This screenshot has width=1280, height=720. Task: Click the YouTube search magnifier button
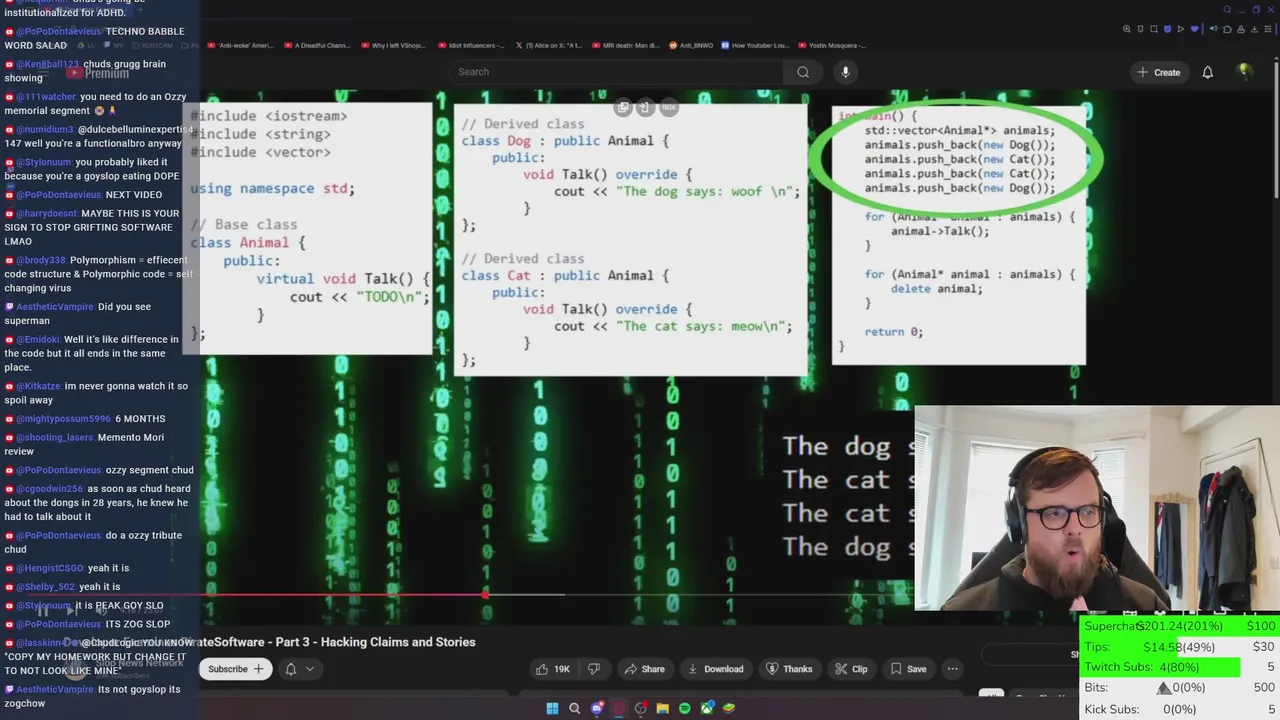(x=802, y=72)
